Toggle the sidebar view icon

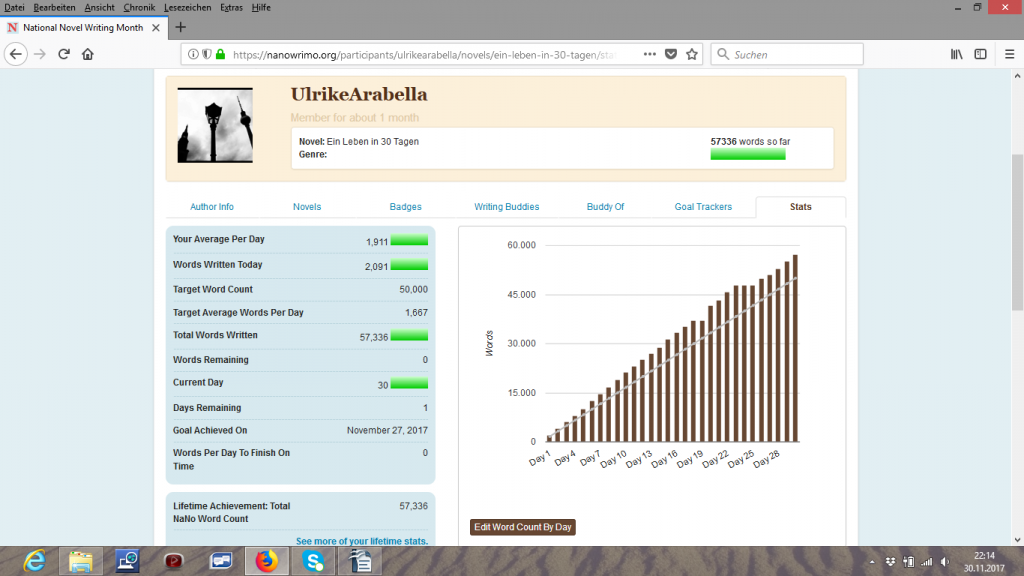pos(980,54)
